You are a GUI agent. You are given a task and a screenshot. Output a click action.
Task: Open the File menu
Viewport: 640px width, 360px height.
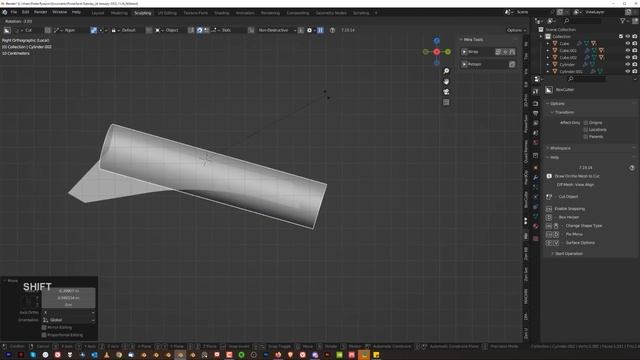click(x=14, y=12)
